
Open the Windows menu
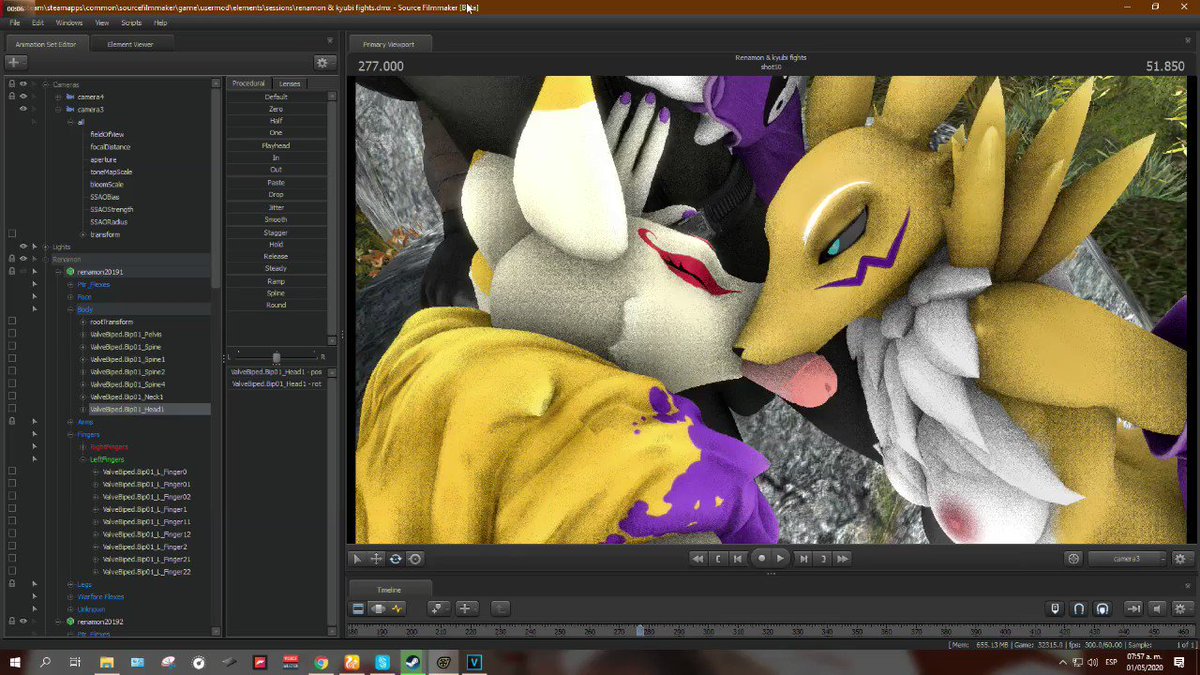click(x=69, y=22)
